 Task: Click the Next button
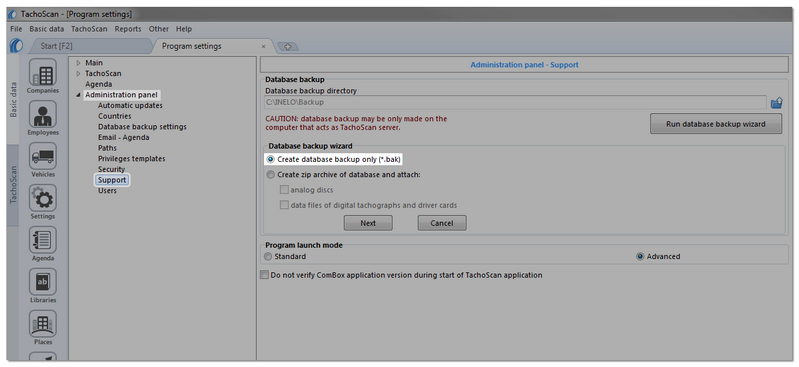(368, 223)
